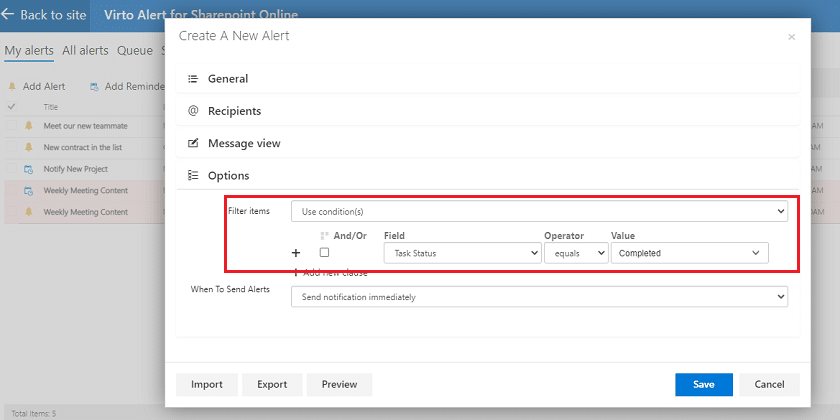Click the plus icon to add condition row
This screenshot has height=420, width=840.
tap(296, 253)
